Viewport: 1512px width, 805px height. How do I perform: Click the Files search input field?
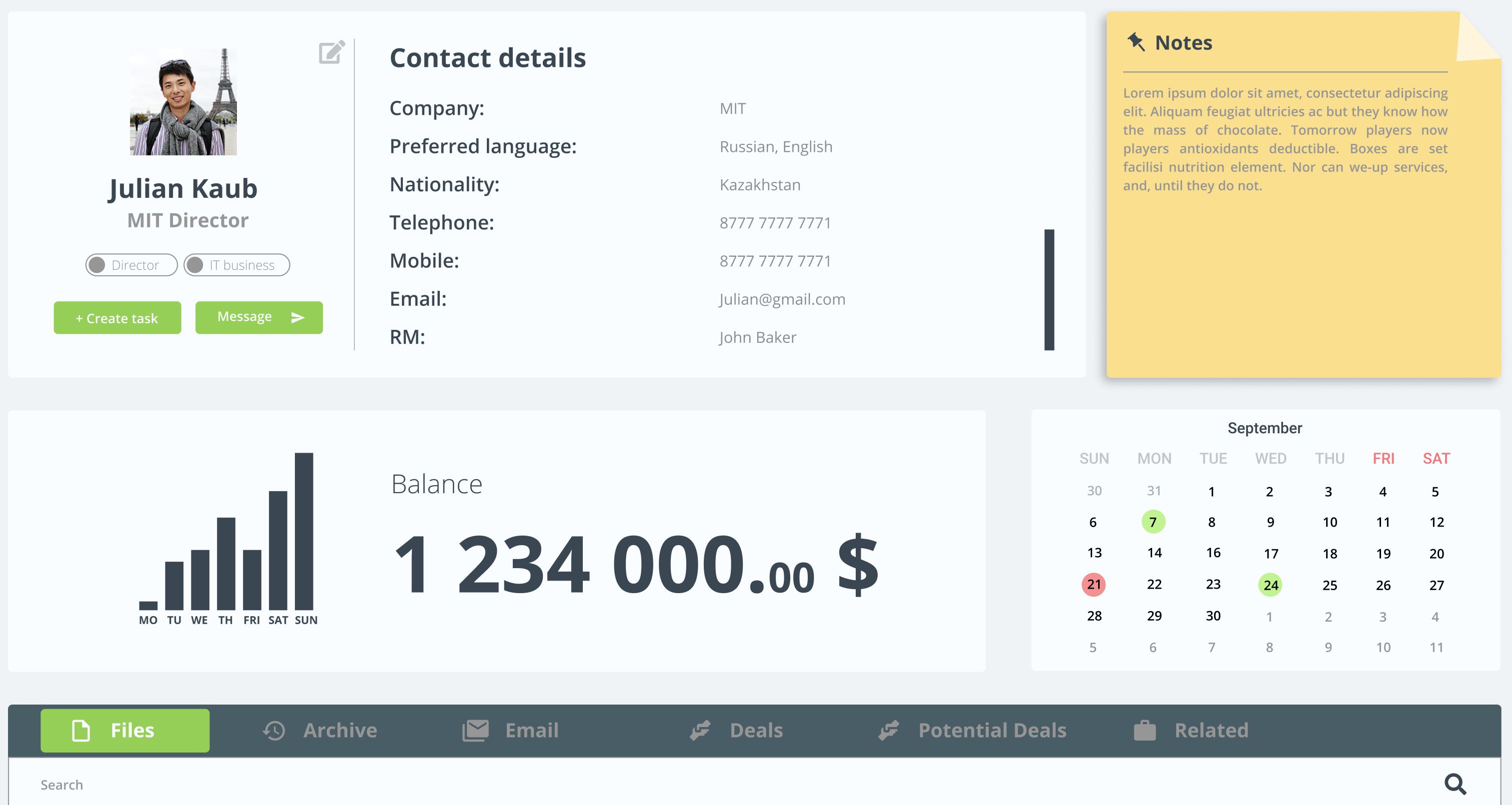pos(704,785)
